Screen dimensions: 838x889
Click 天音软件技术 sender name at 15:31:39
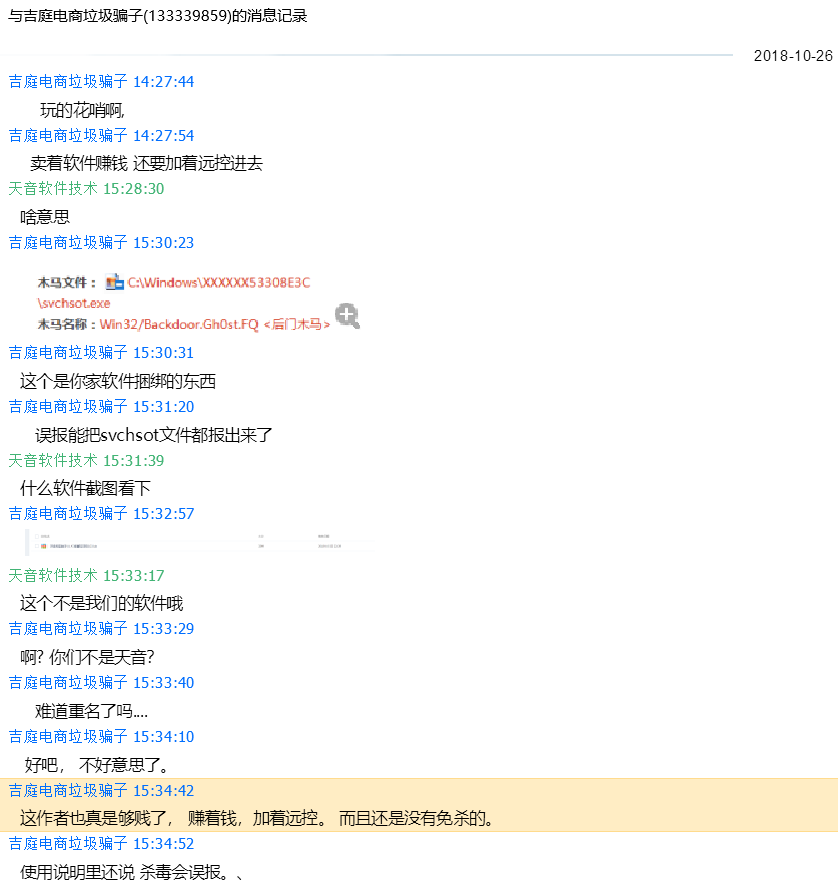click(53, 460)
